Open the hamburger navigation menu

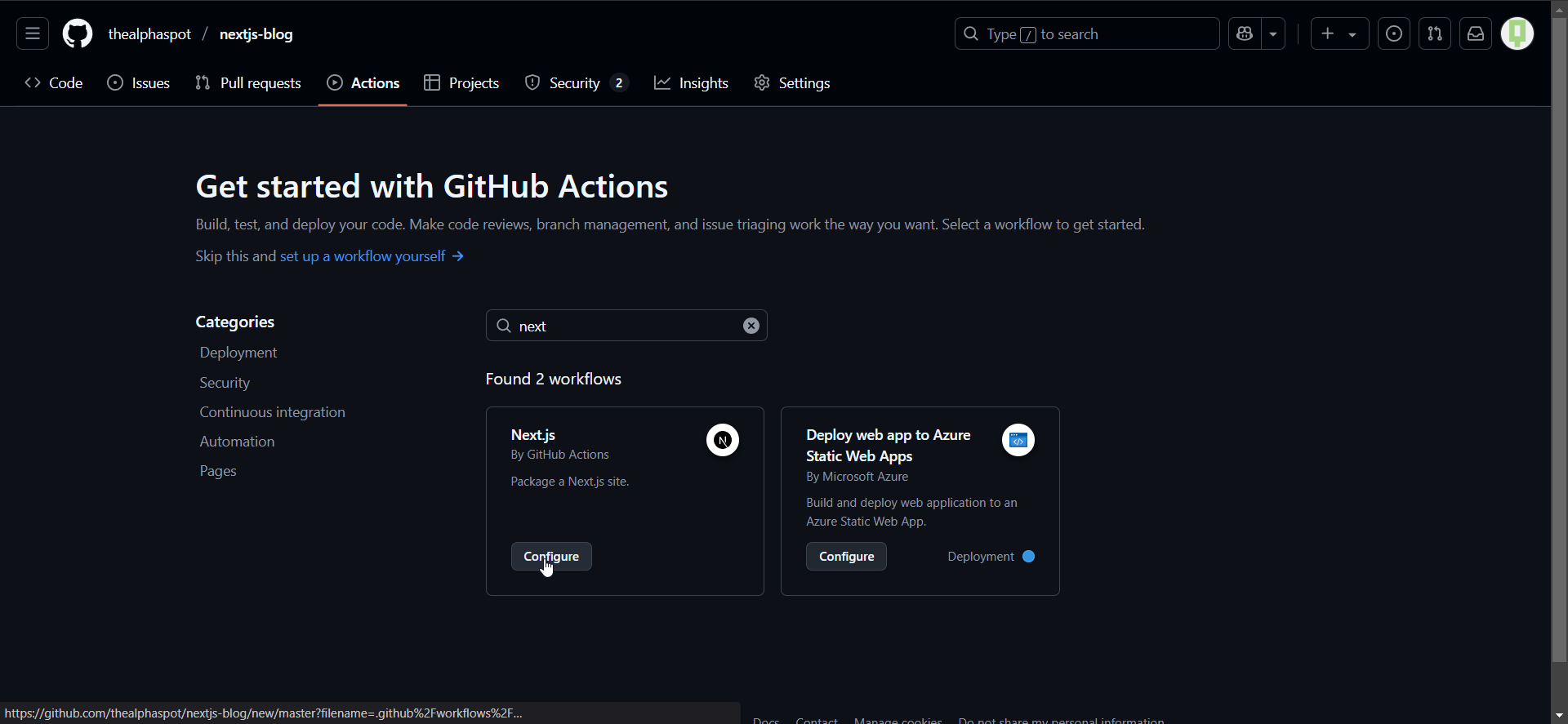coord(33,33)
